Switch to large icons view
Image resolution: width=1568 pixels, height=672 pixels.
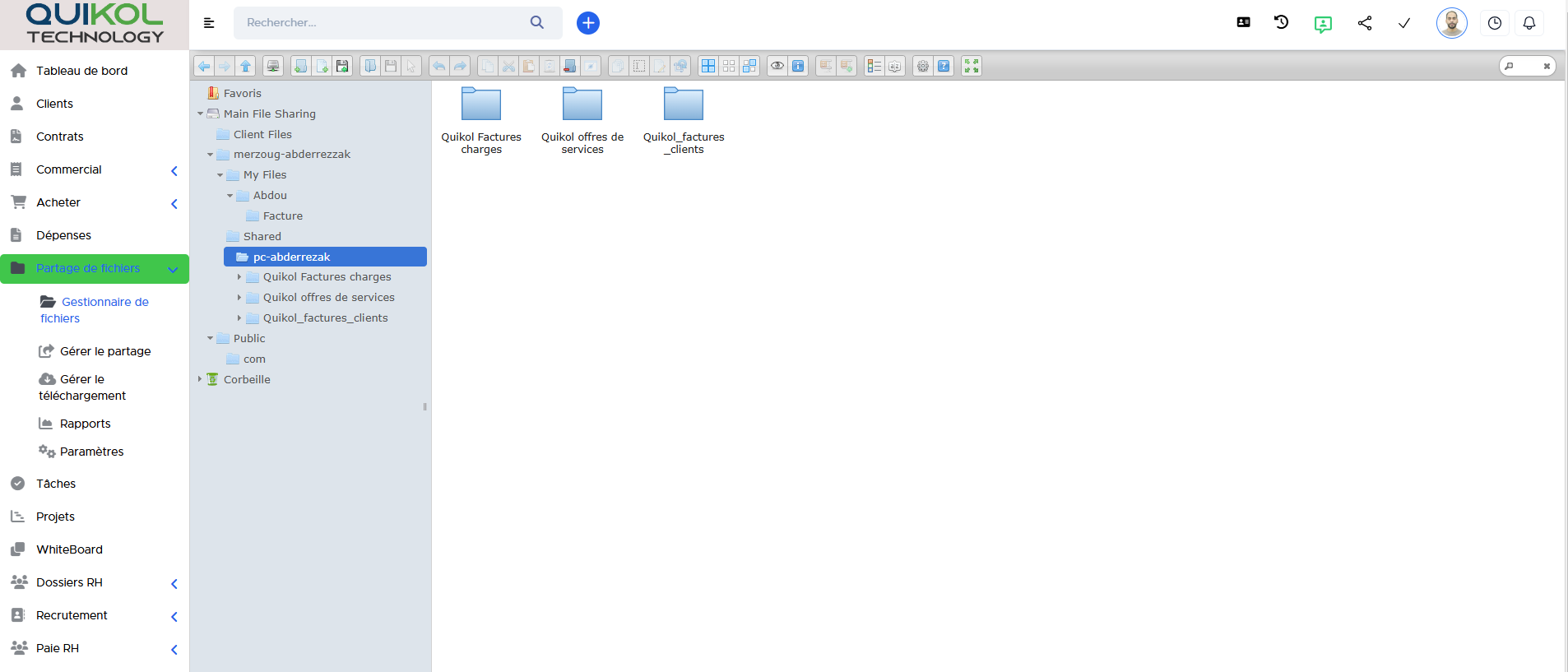coord(707,67)
